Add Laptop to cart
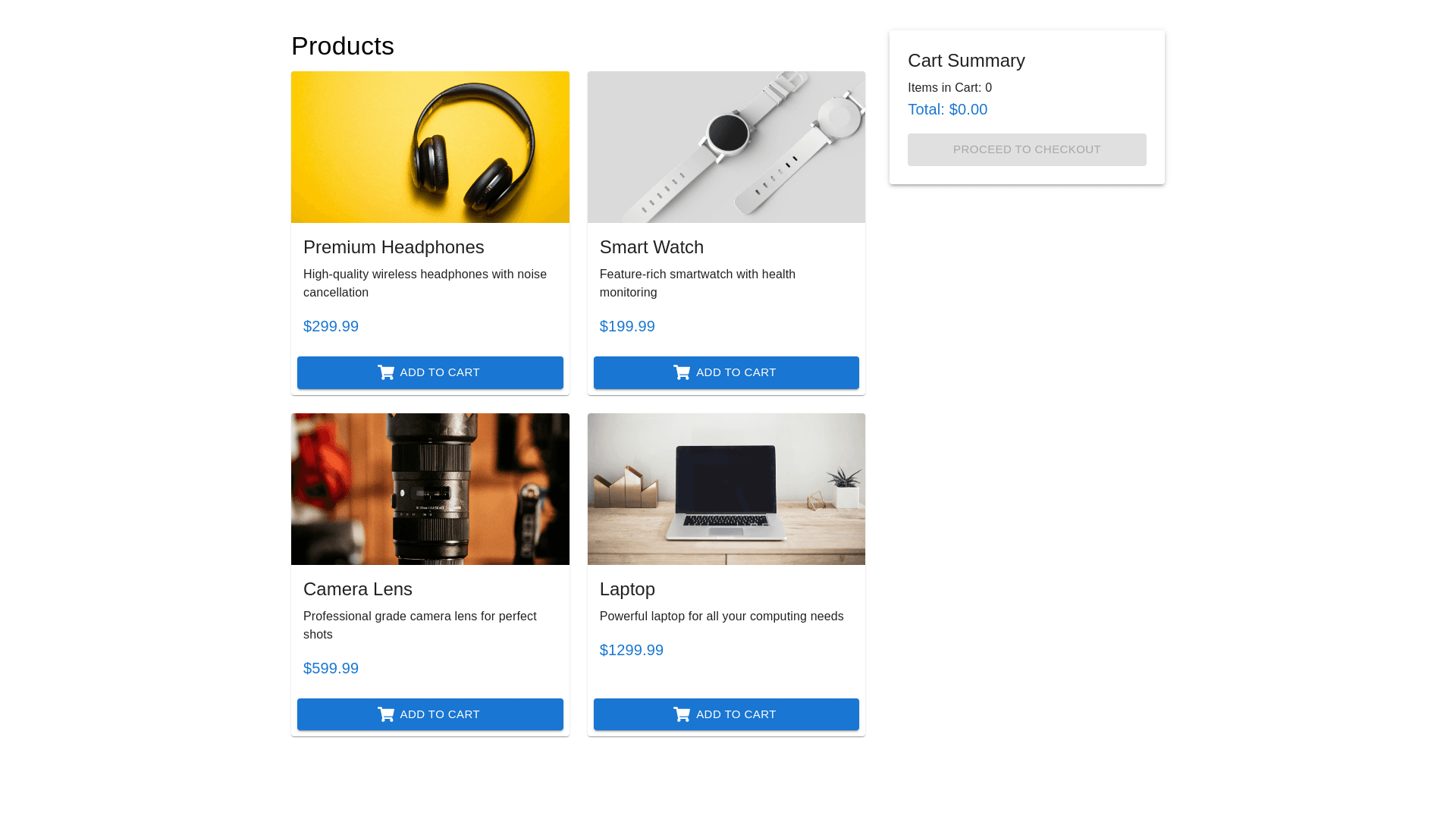Screen dimensions: 1456x819 pyautogui.click(x=726, y=714)
